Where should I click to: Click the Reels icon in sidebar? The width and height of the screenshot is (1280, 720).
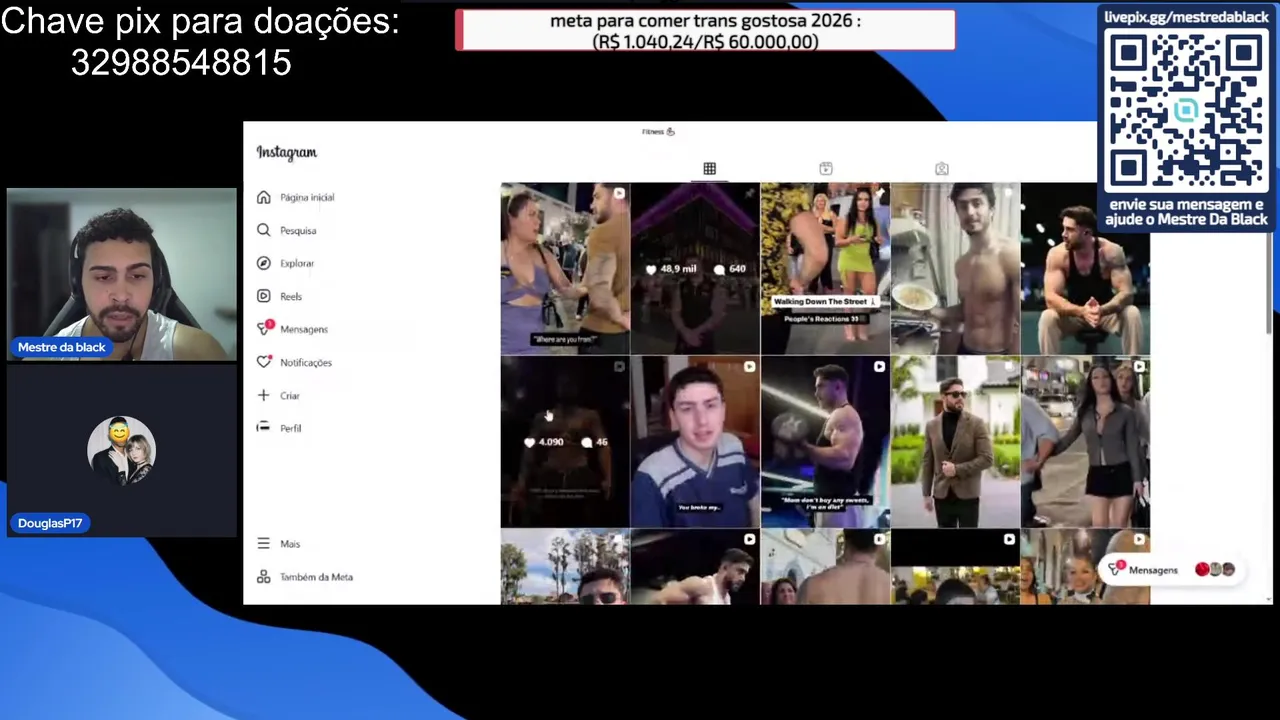[263, 296]
